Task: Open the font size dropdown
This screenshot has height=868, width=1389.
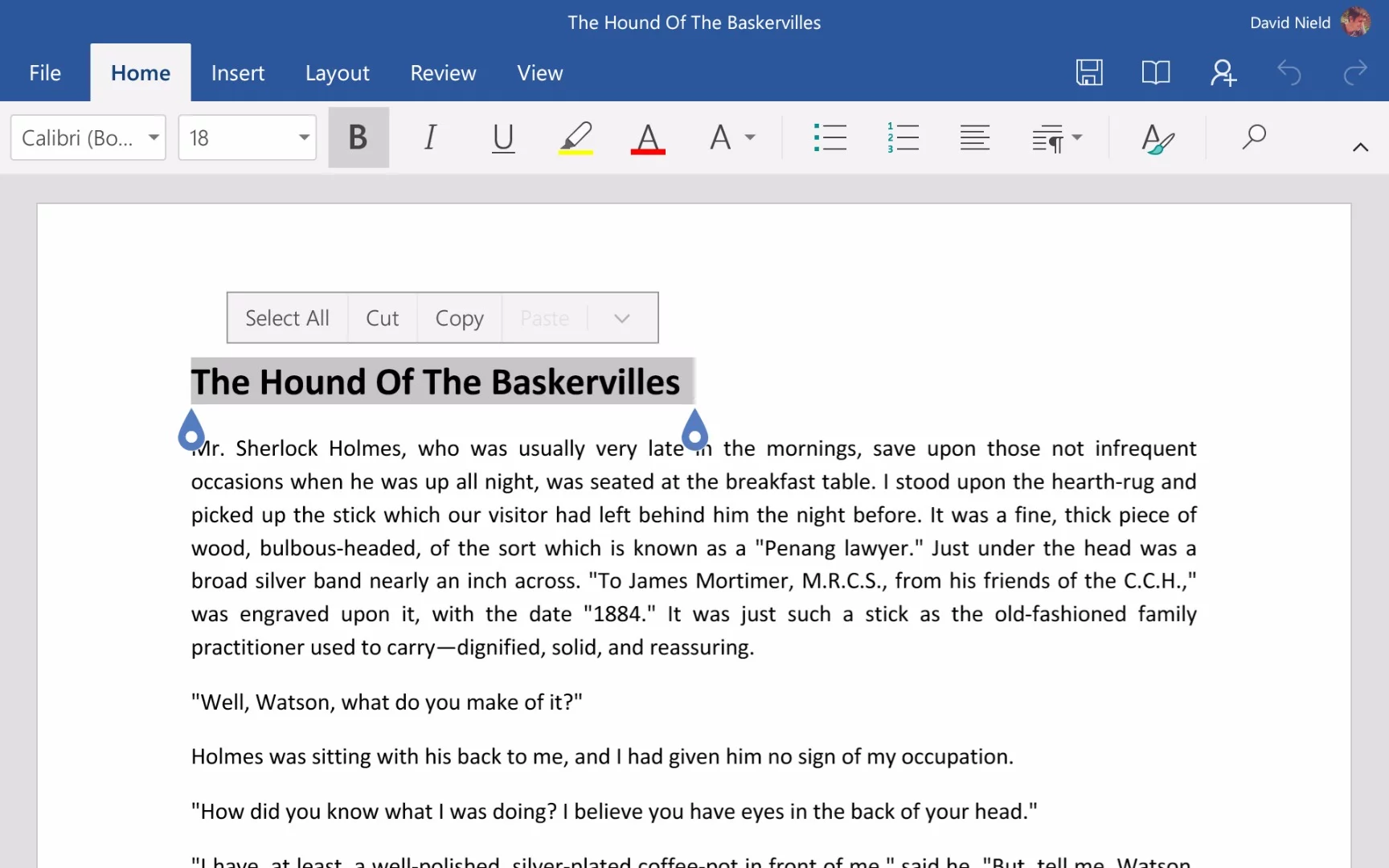Action: tap(303, 137)
